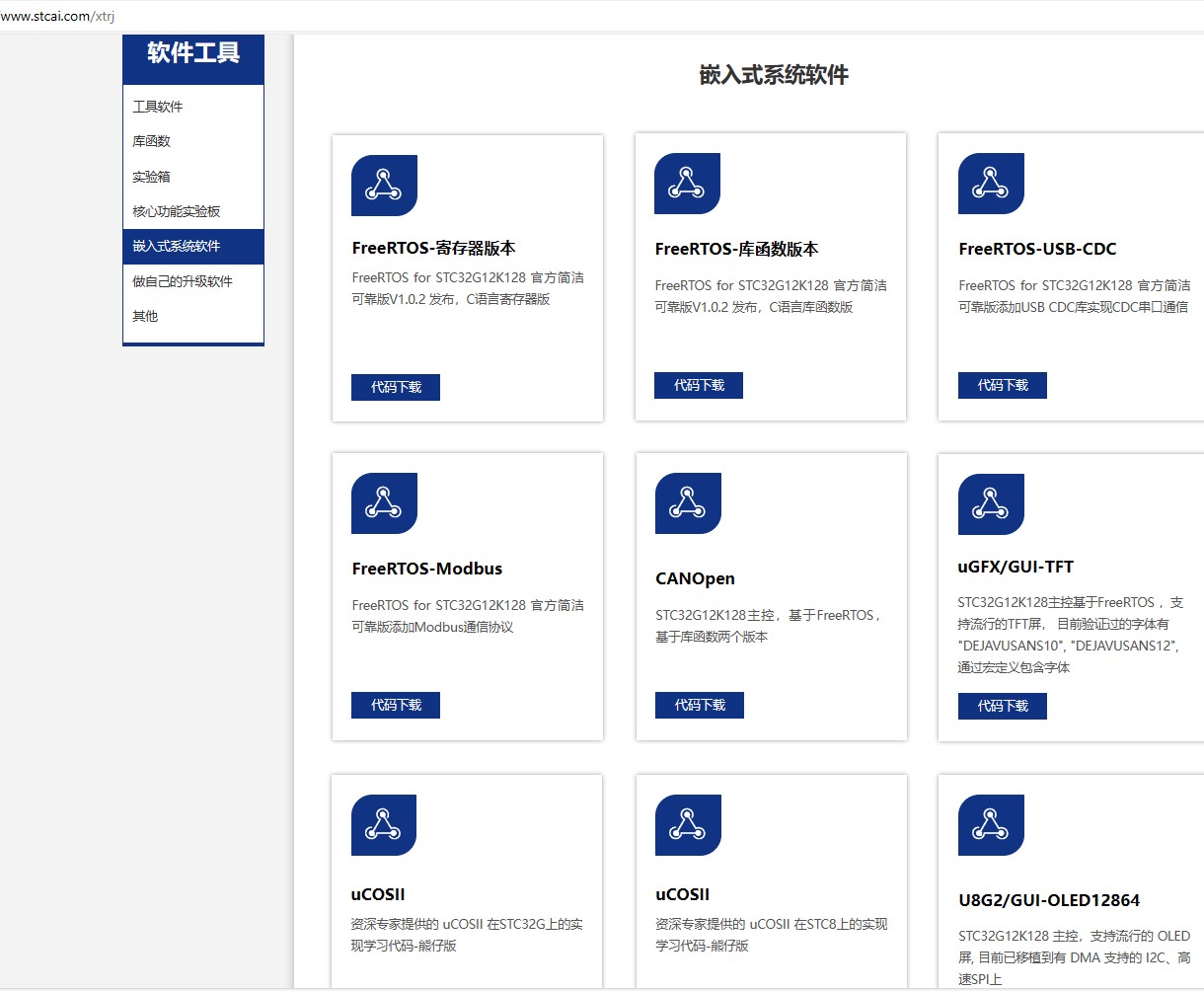
Task: Click the description mentioning C语言库函数版
Action: tap(771, 296)
